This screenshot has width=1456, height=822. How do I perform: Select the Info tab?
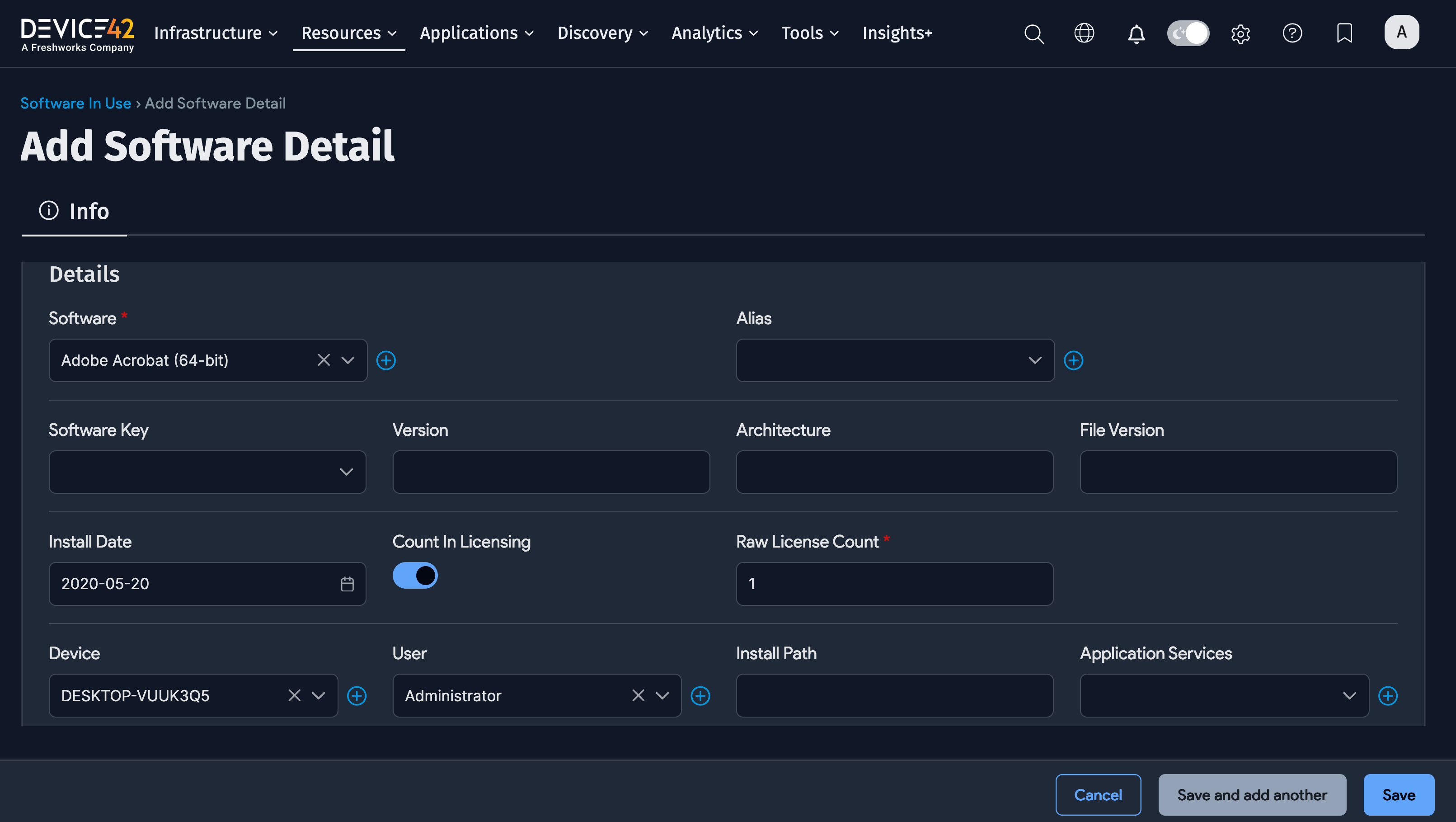point(74,211)
